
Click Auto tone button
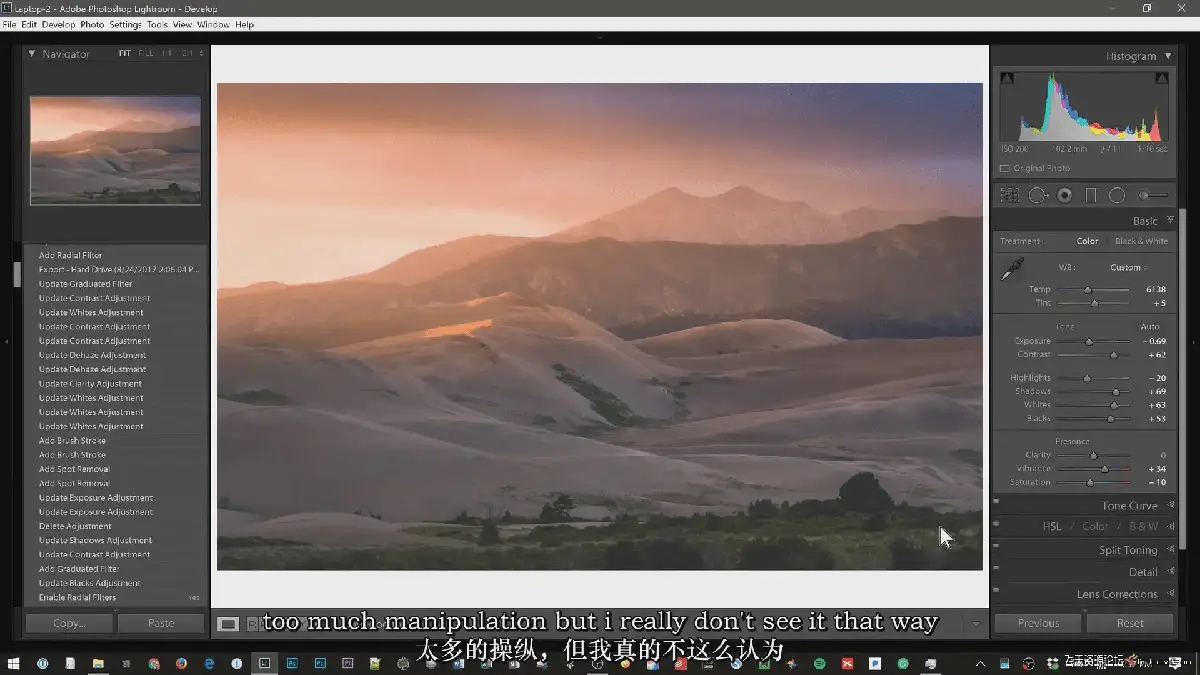[1150, 327]
